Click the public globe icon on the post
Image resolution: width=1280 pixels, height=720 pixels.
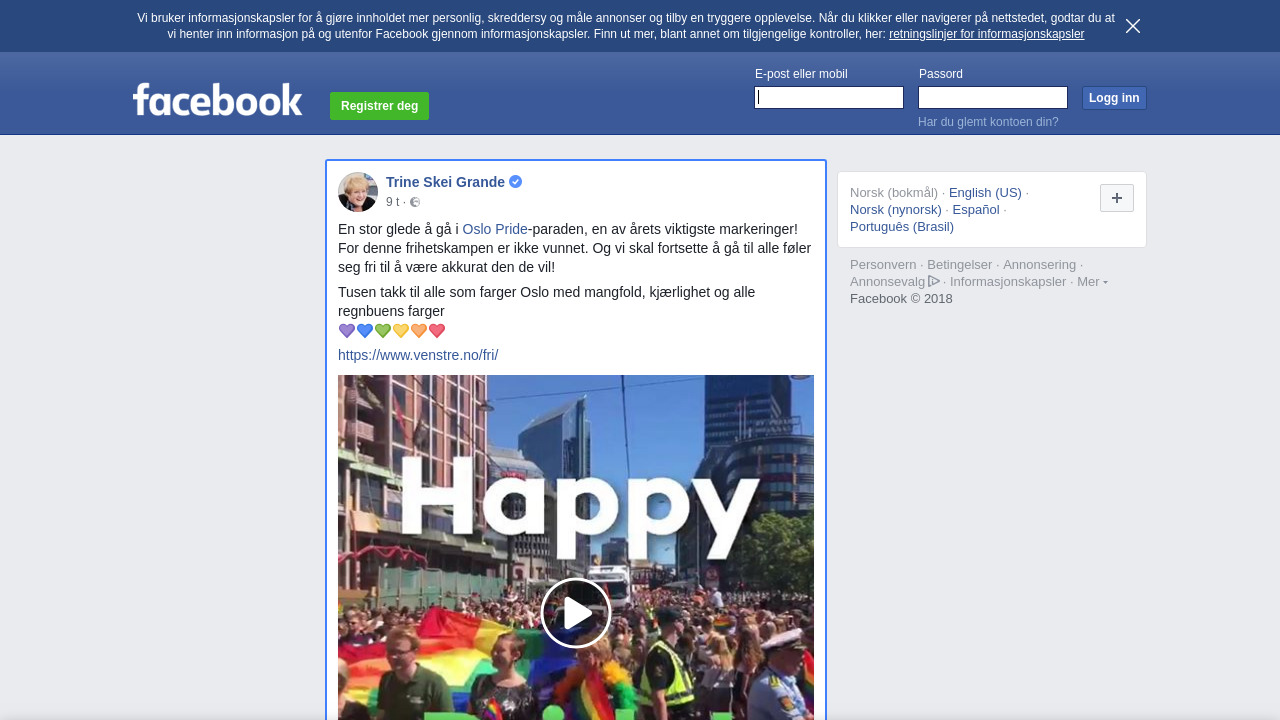pos(415,202)
